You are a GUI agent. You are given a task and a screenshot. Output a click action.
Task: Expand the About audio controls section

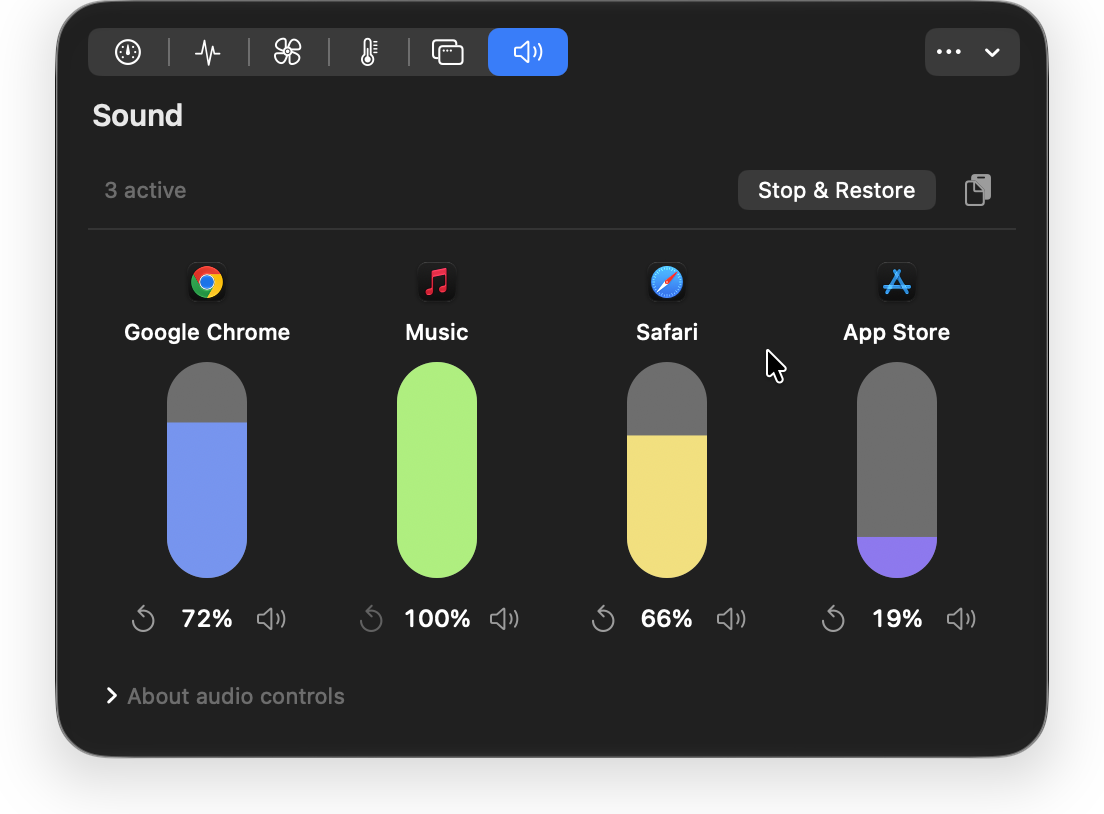(225, 696)
